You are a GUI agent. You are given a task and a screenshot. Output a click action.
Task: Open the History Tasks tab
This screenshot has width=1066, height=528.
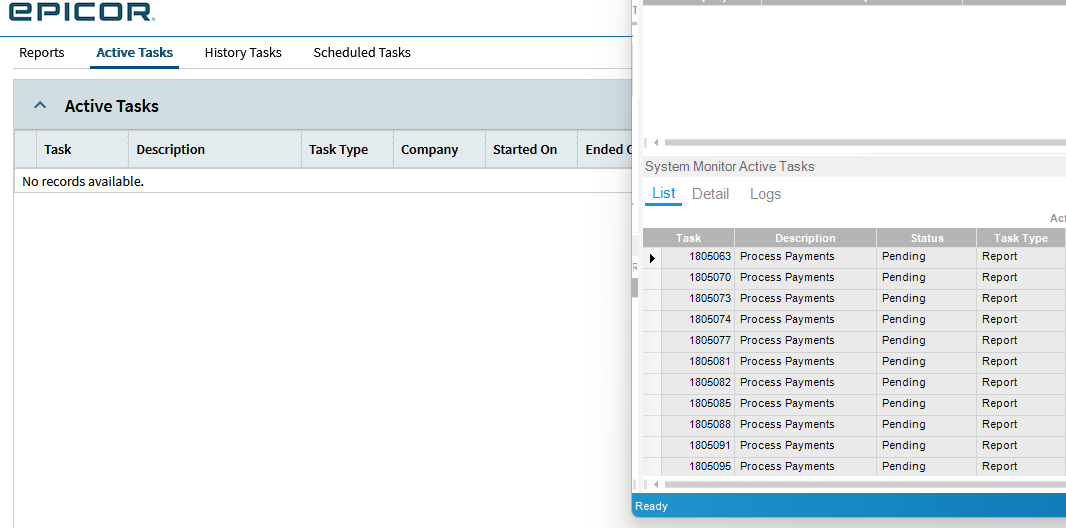click(243, 52)
